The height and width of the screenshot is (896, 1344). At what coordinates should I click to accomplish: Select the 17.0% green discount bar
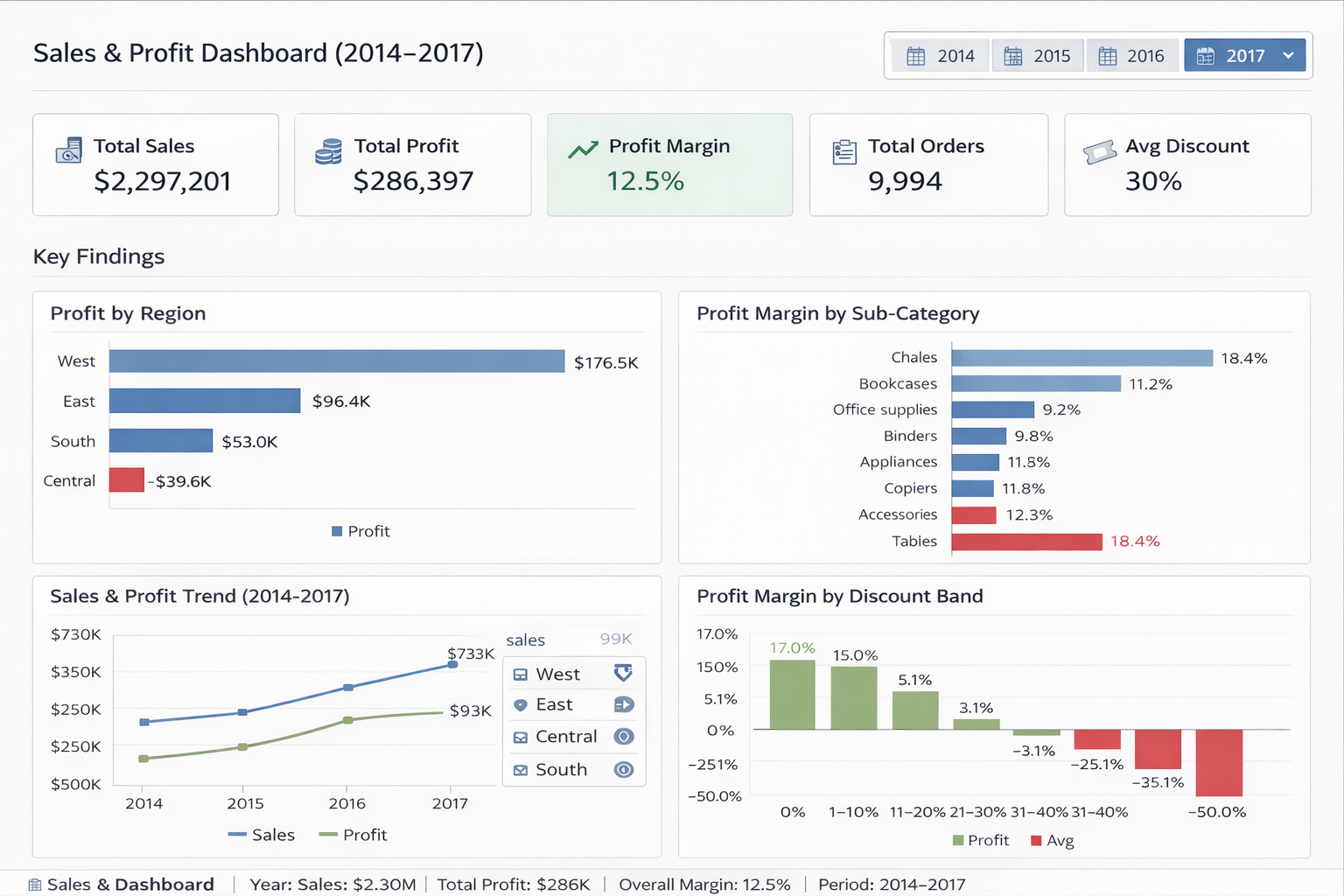pos(793,695)
